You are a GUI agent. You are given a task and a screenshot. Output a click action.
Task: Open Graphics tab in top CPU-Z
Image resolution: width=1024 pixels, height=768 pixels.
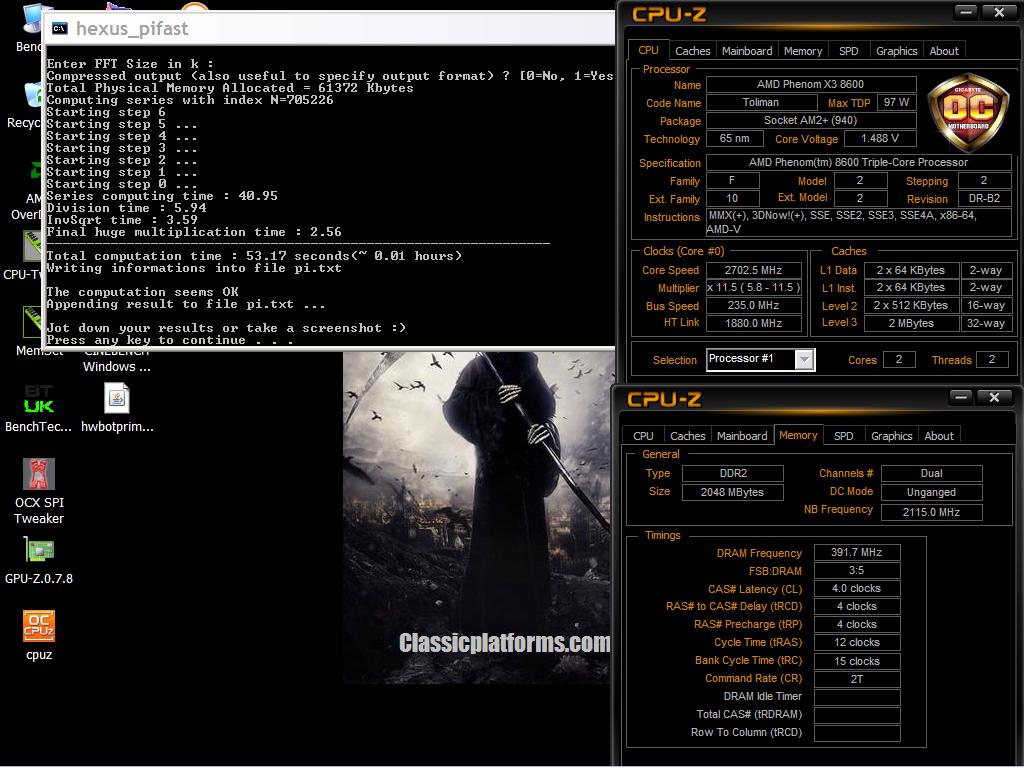pos(896,51)
